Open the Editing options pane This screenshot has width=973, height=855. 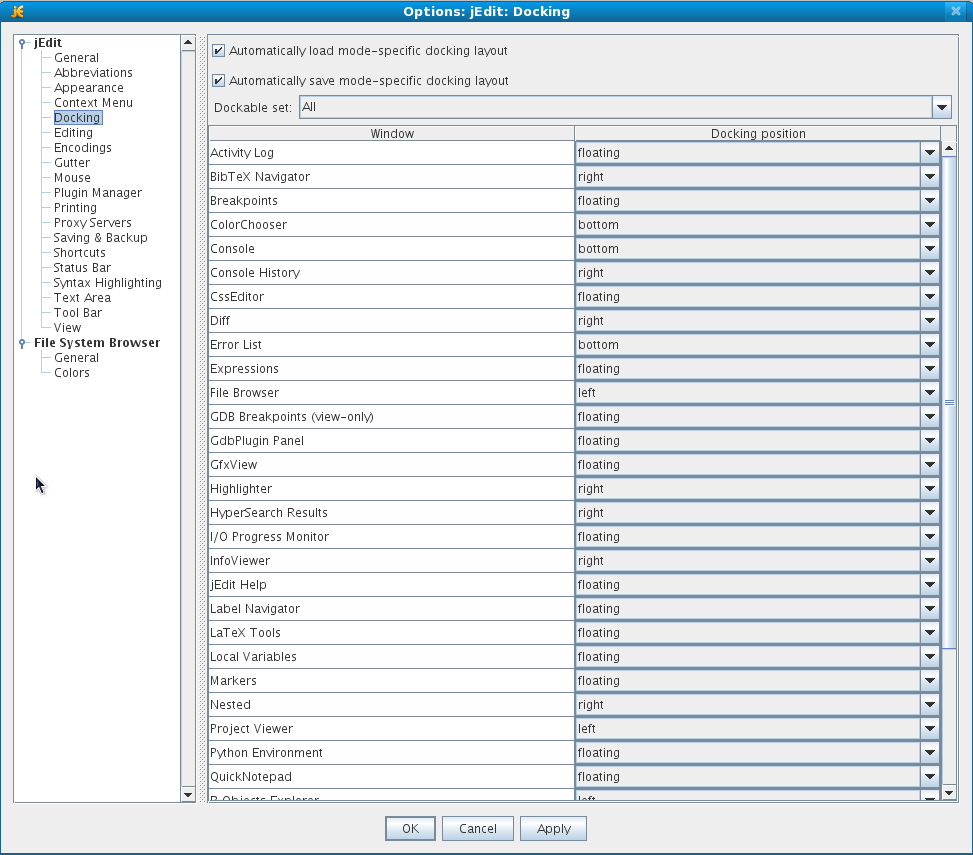point(73,133)
